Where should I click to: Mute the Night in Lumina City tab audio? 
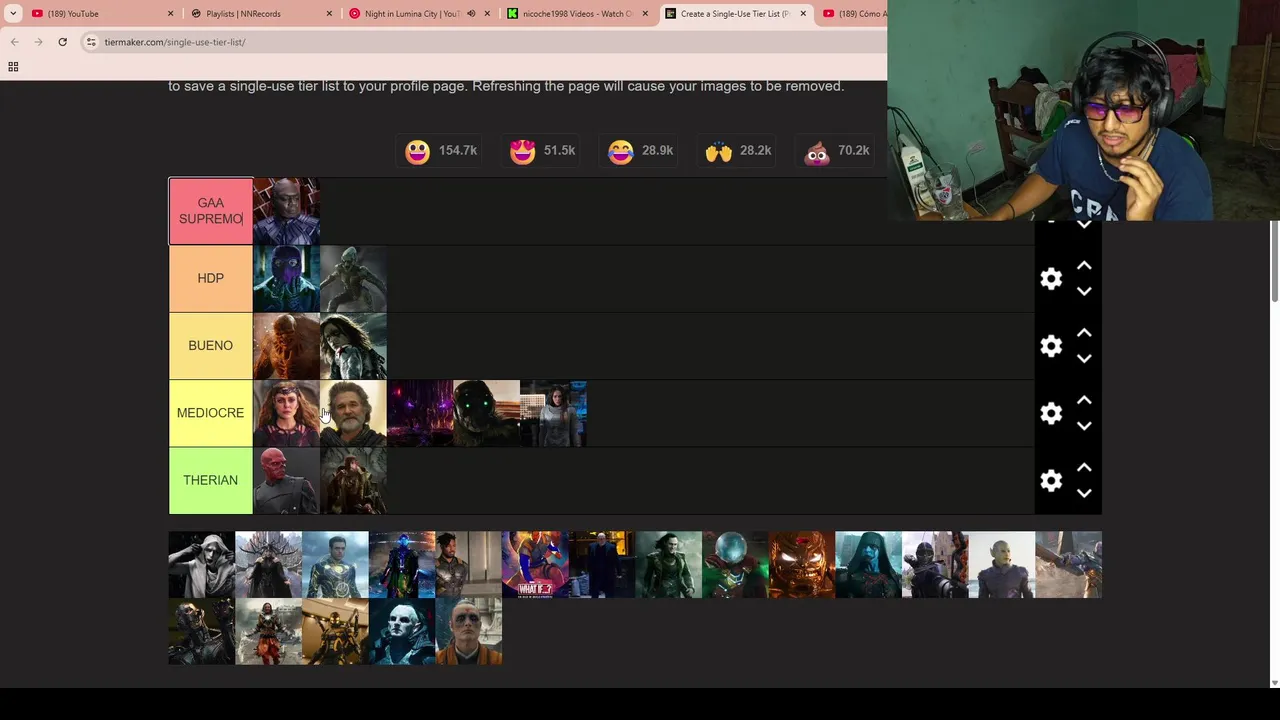471,14
